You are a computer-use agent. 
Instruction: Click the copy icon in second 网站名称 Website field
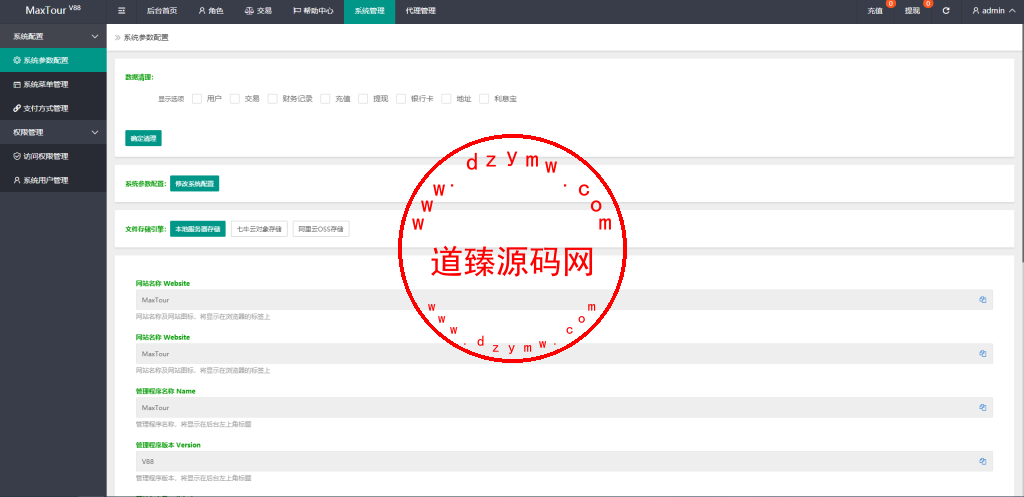point(982,353)
